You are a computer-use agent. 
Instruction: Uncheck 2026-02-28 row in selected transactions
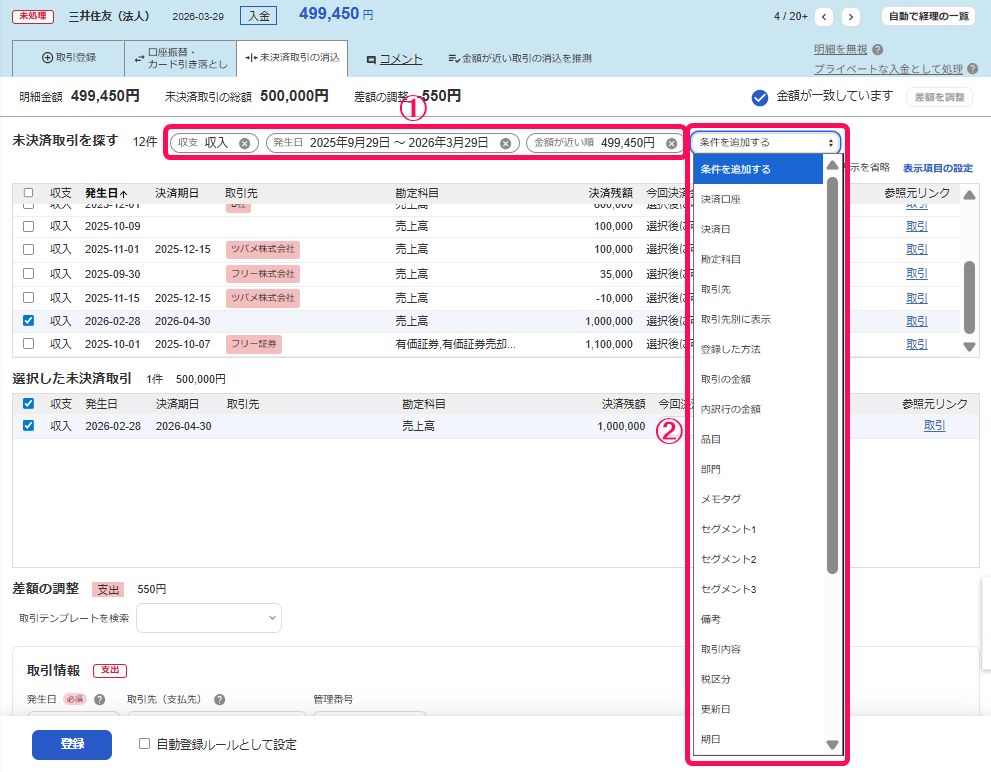tap(28, 426)
